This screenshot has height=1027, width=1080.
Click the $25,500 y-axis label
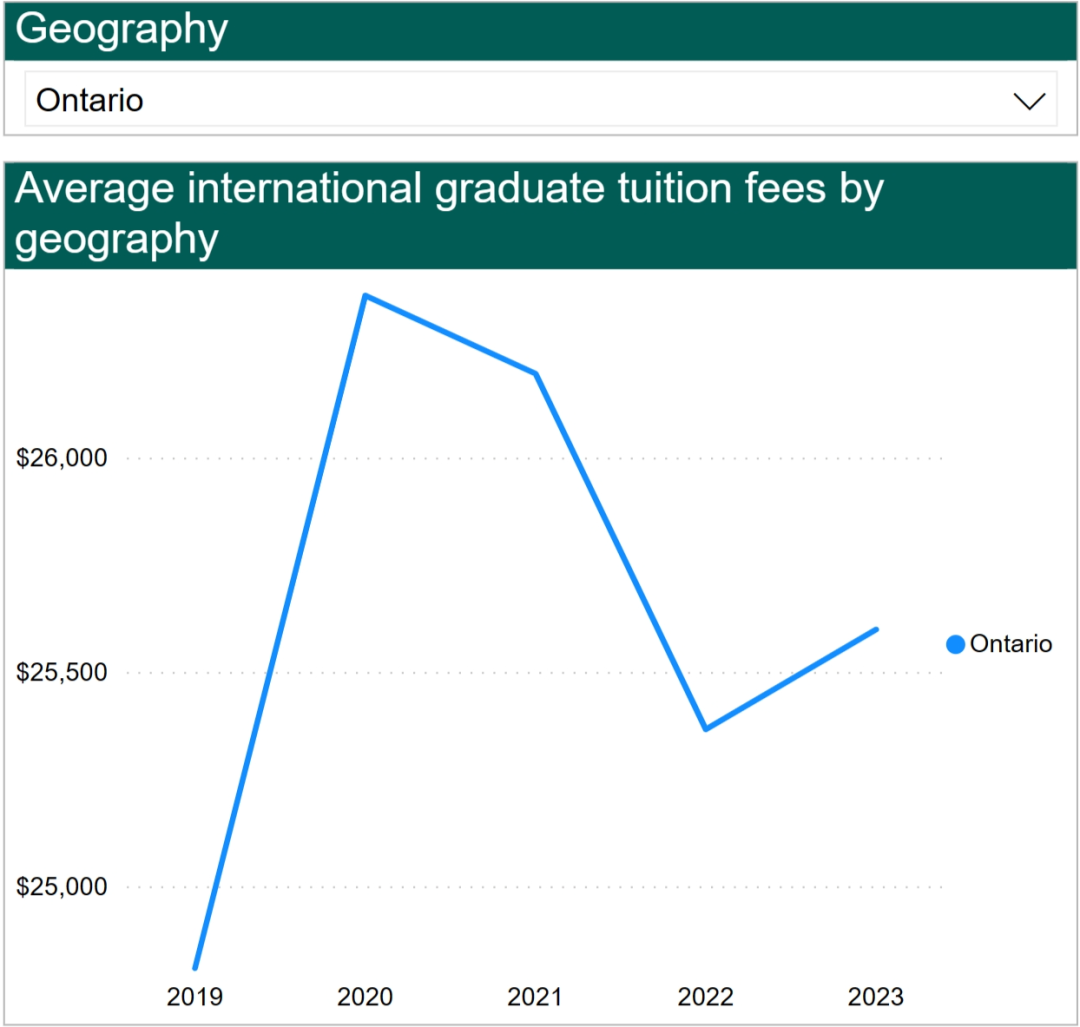pos(62,672)
